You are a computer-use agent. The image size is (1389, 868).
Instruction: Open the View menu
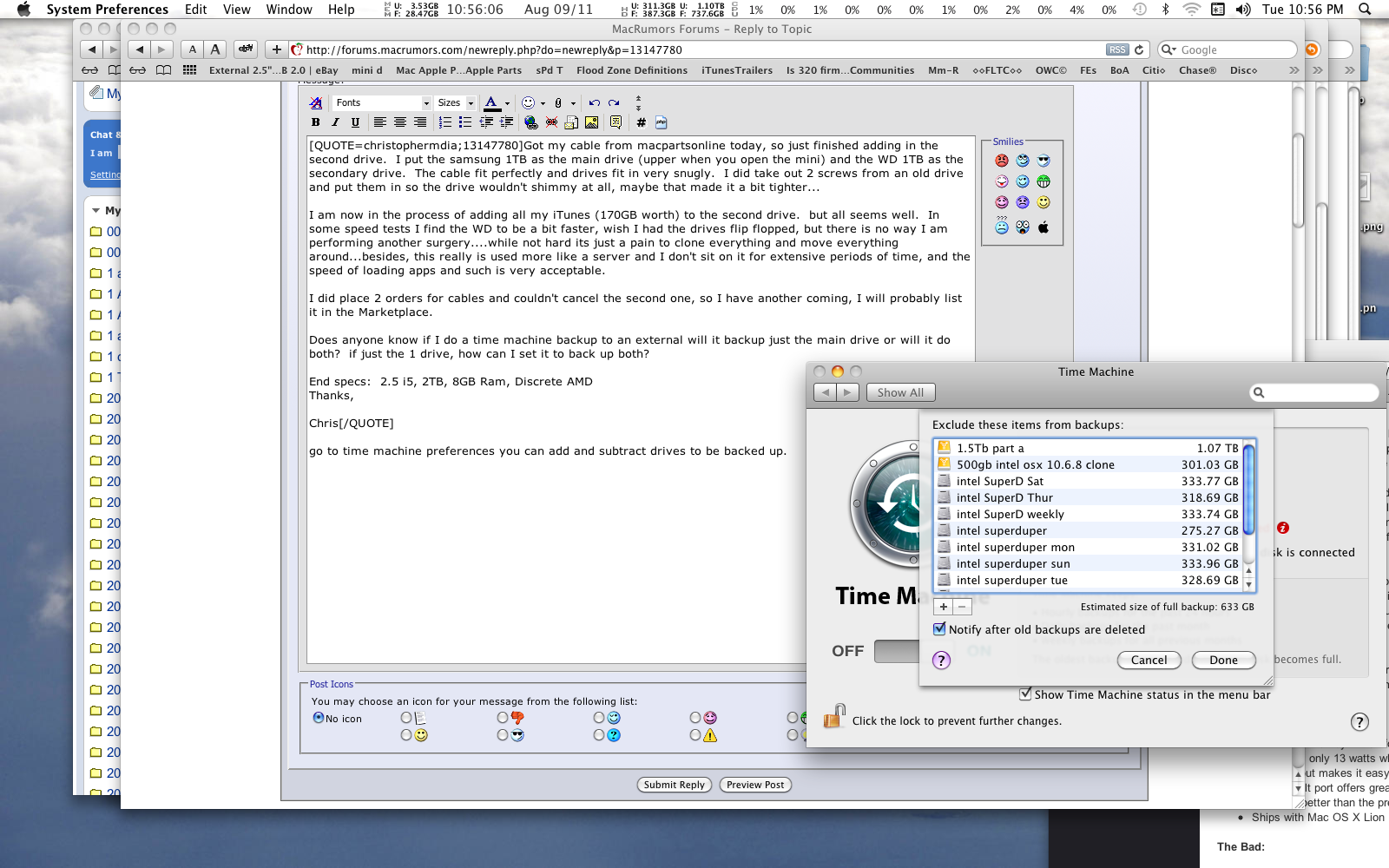[x=237, y=10]
